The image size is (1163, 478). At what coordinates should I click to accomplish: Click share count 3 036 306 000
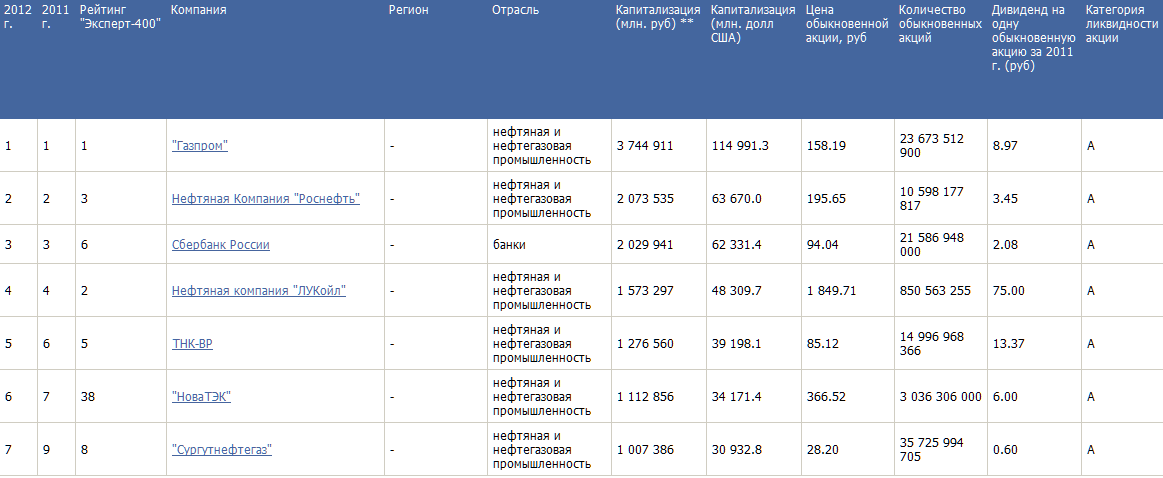click(940, 397)
